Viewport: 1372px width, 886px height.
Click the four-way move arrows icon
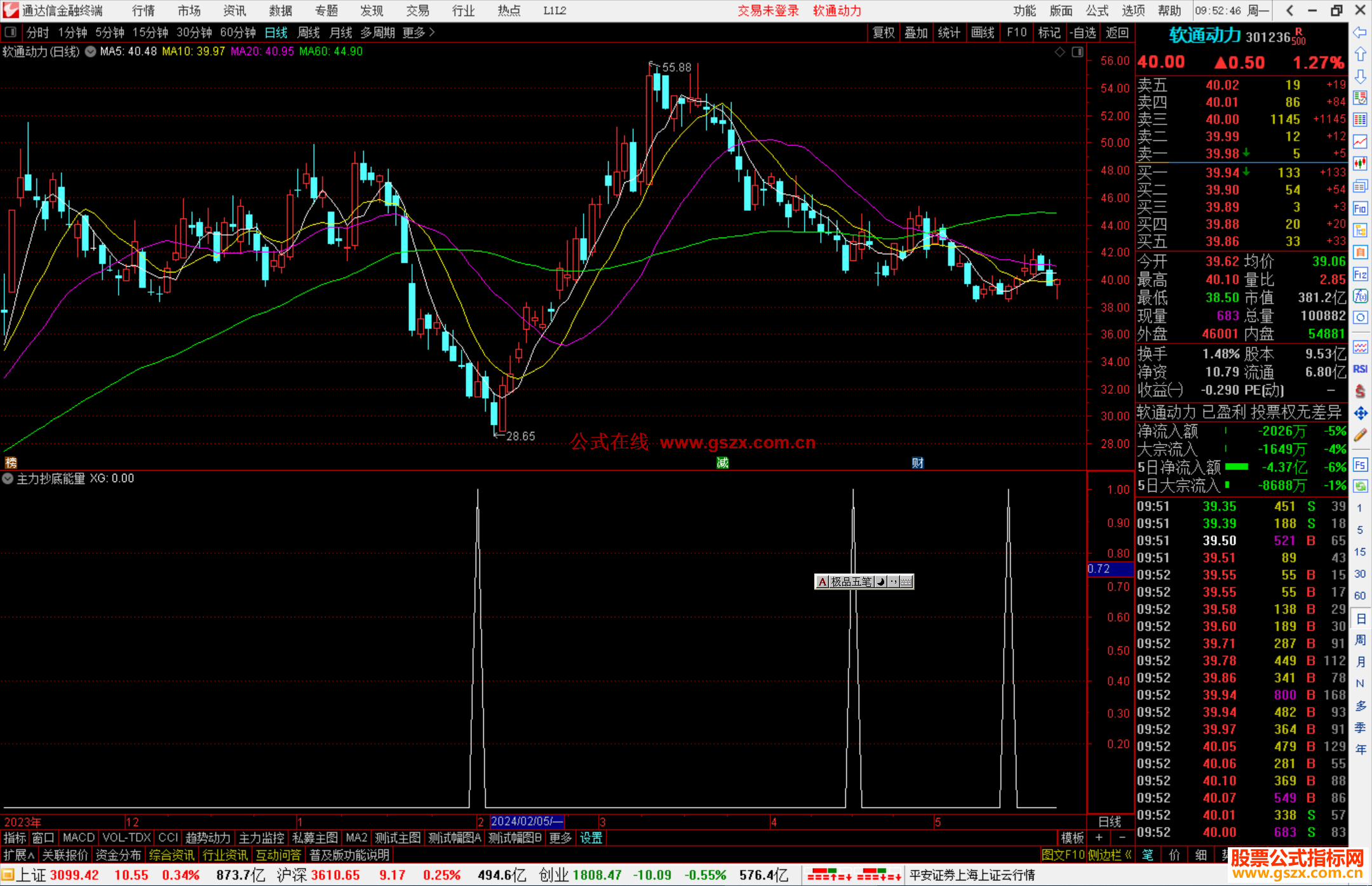(1360, 413)
